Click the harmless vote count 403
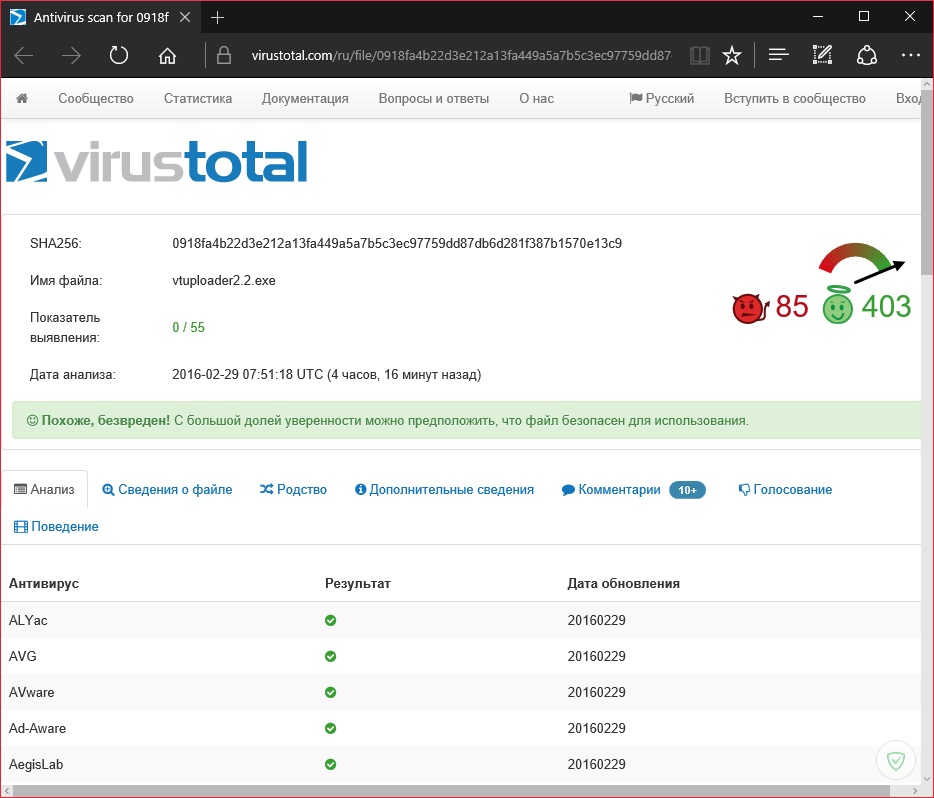 (x=886, y=307)
